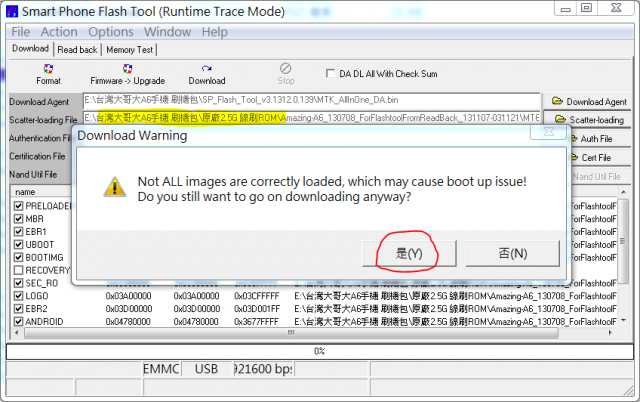Click the disabled Stop icon
This screenshot has height=402, width=640.
[285, 68]
